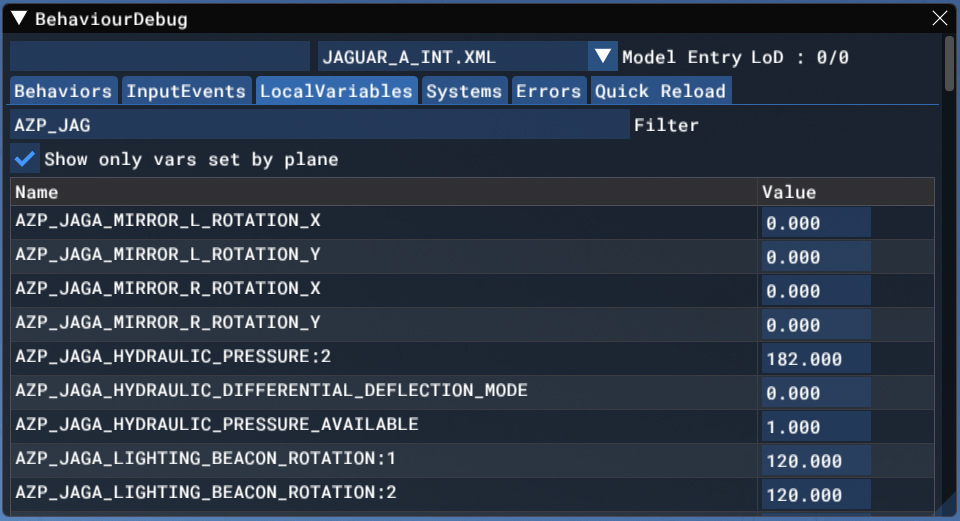The image size is (960, 521).
Task: Open the Errors tab
Action: [x=548, y=91]
